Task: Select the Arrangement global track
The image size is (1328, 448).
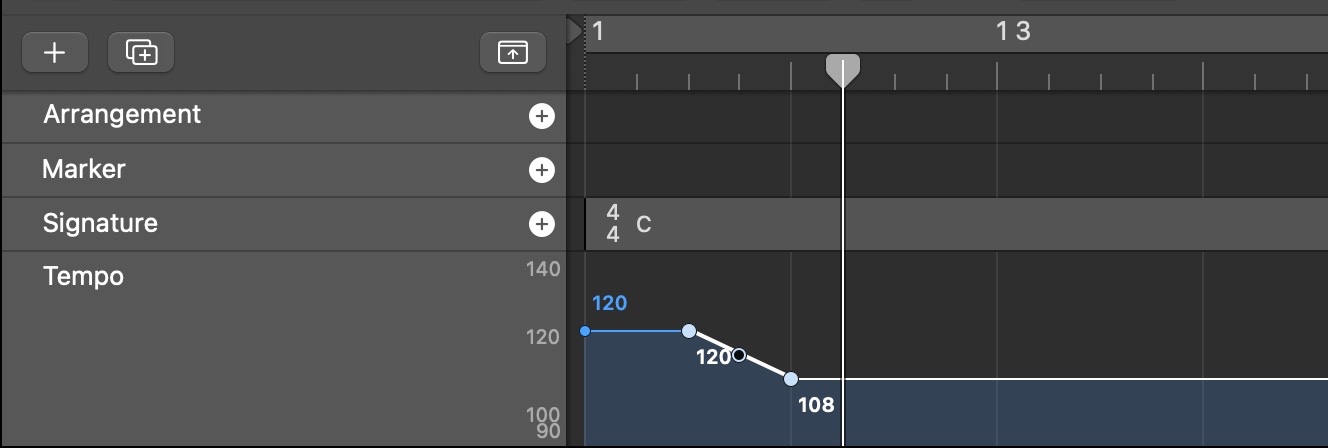Action: coord(122,115)
